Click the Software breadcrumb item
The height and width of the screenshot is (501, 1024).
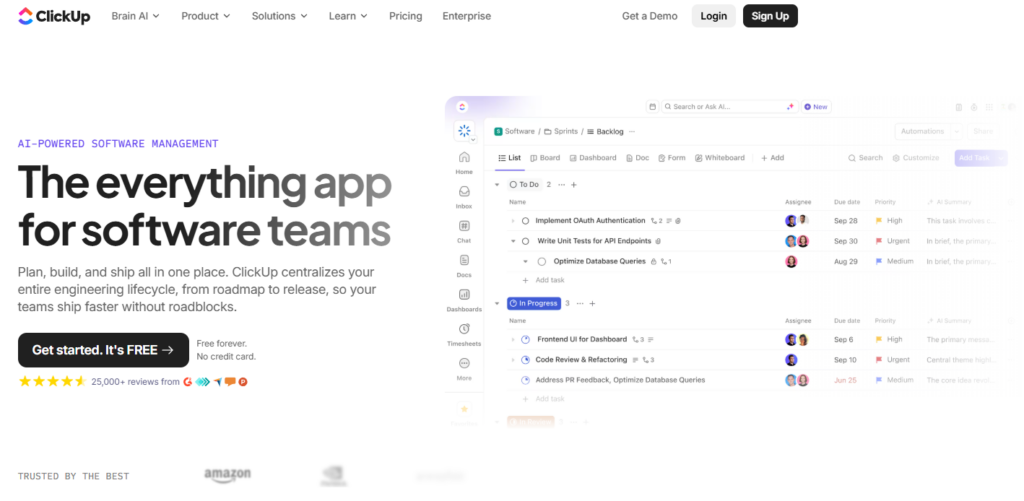pyautogui.click(x=515, y=131)
